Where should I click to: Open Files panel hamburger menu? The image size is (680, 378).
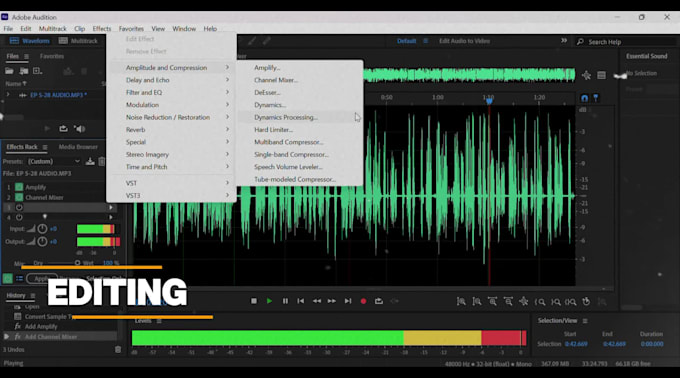click(x=26, y=56)
